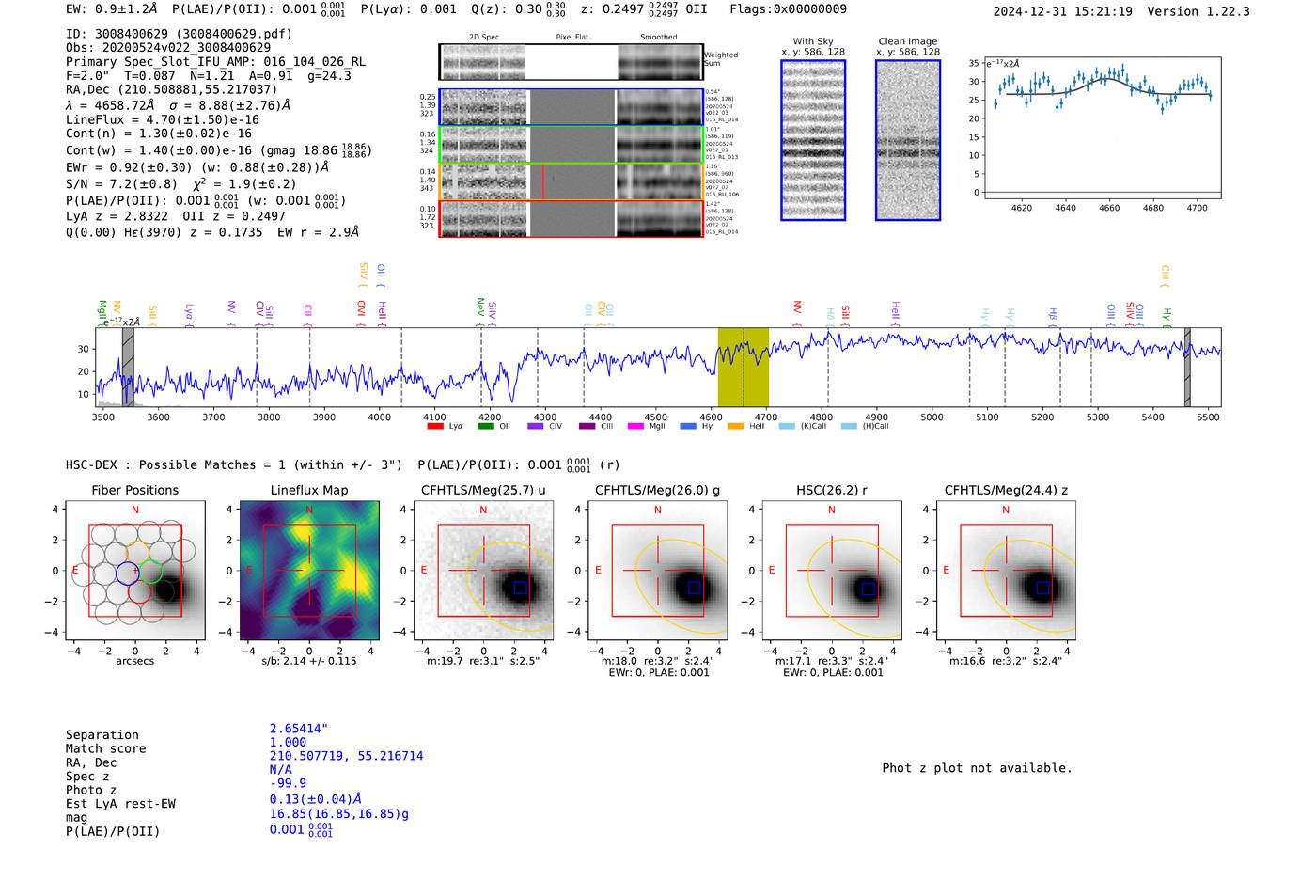Viewport: 1316px width, 896px height.
Task: Click the red fiber circle in Fiber Positions
Action: [140, 592]
